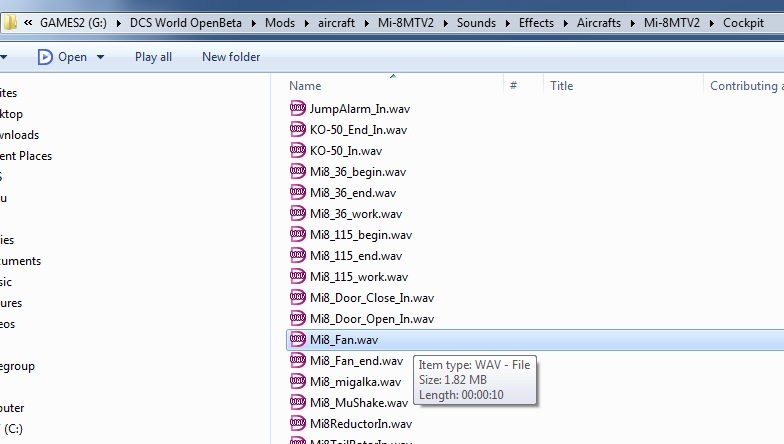Go to Sounds folder breadcrumb

476,23
